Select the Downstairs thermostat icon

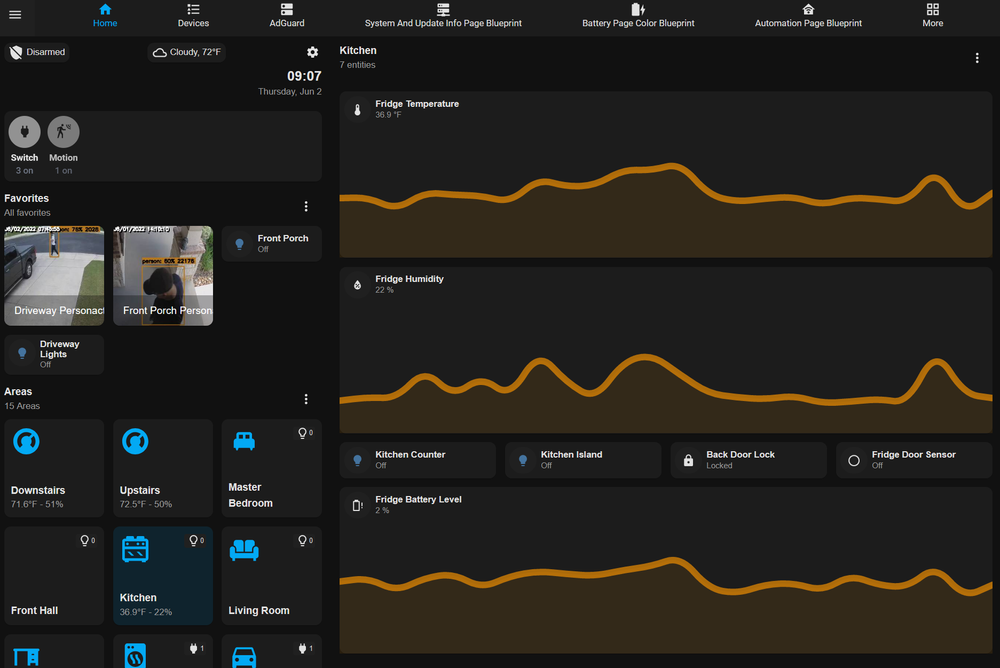click(x=26, y=441)
